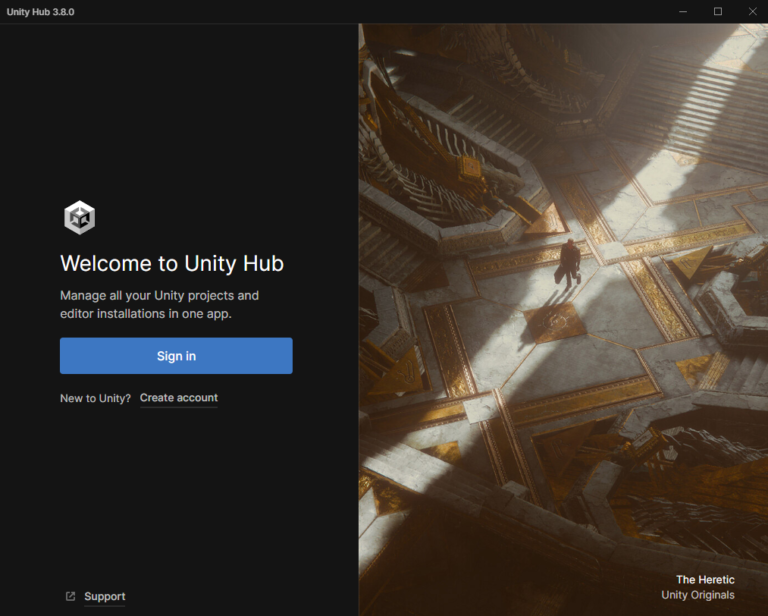Click the blue Sign in button

(x=176, y=356)
